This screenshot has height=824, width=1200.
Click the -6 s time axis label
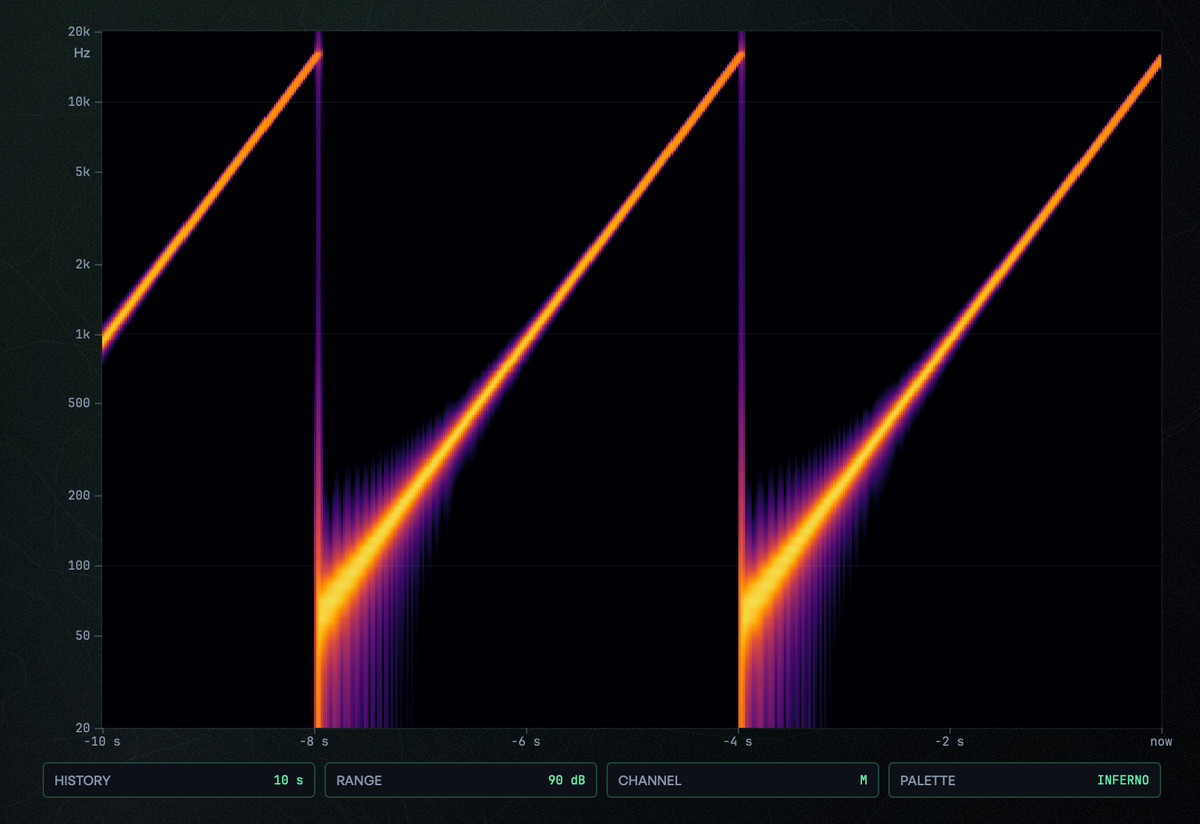(x=526, y=742)
